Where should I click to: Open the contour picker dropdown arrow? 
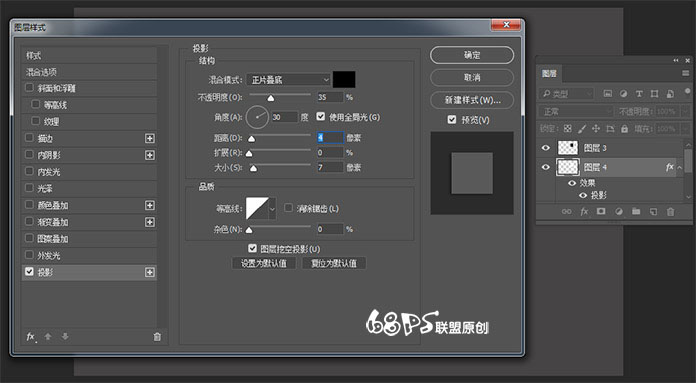coord(273,209)
